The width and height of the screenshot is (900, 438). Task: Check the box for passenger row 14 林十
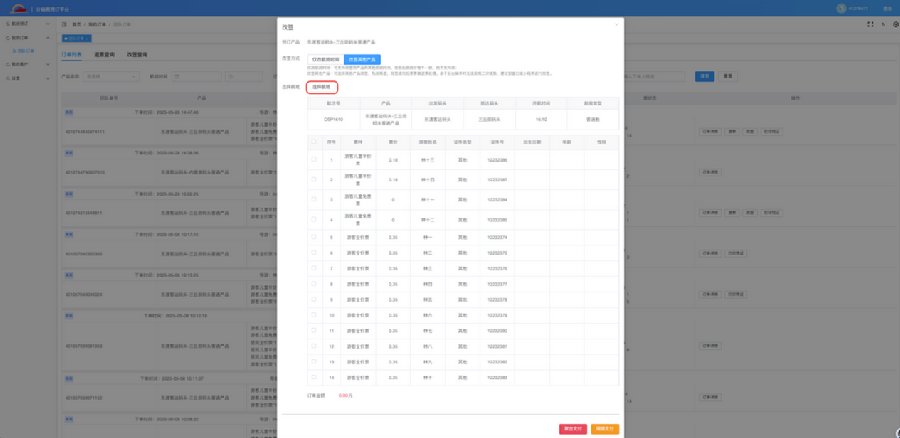313,377
